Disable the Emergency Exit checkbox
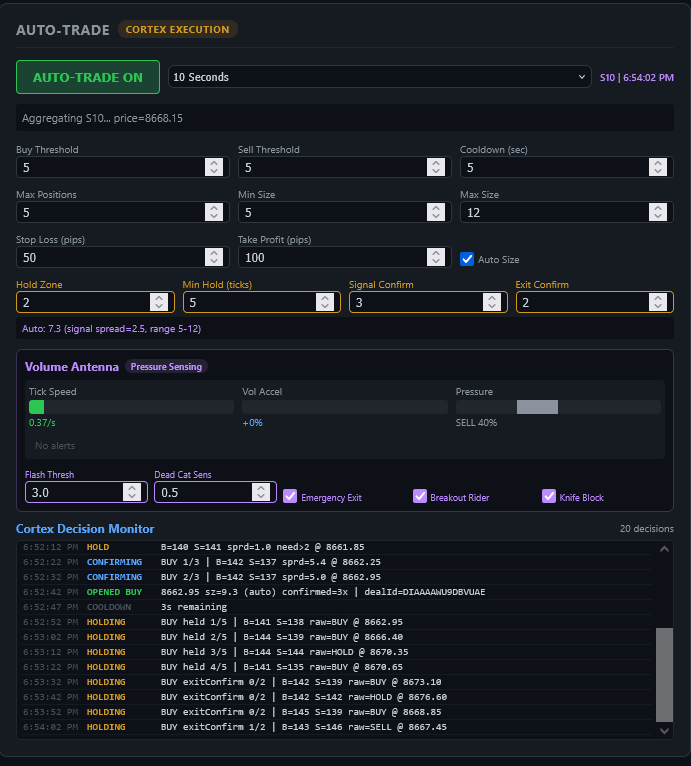 click(290, 496)
